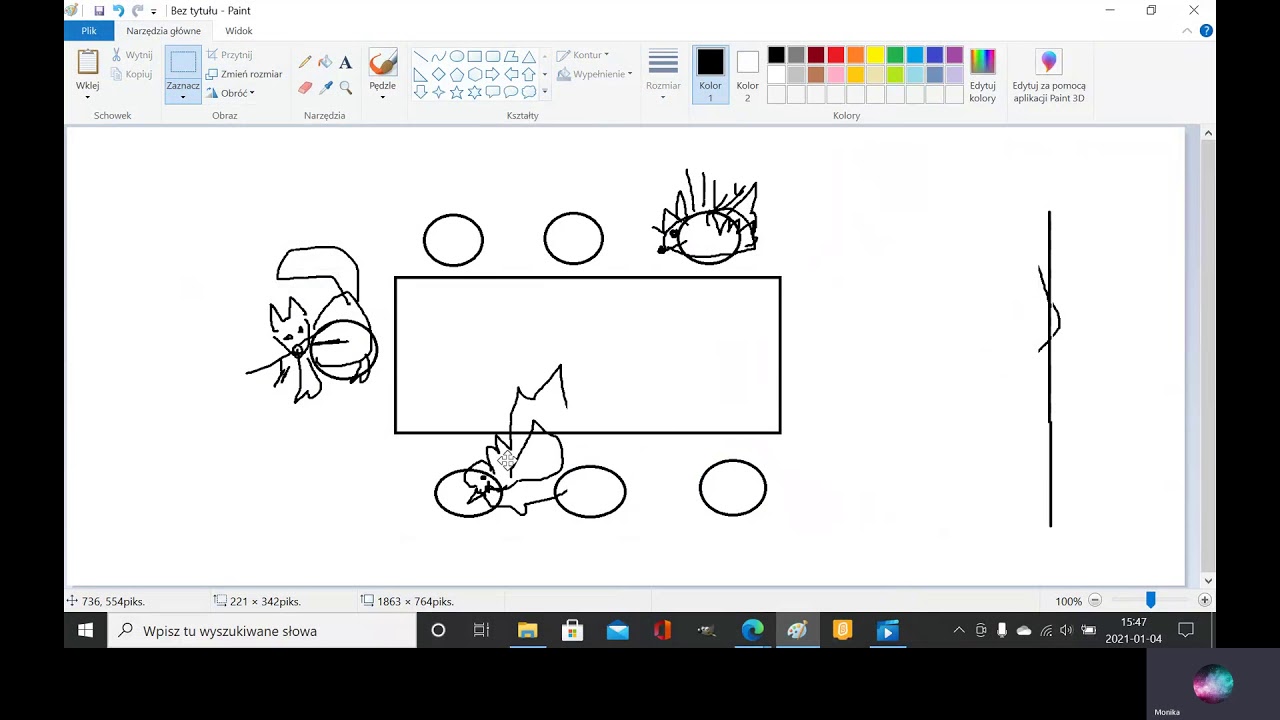Open the Plik file menu
This screenshot has height=720, width=1280.
tap(89, 31)
